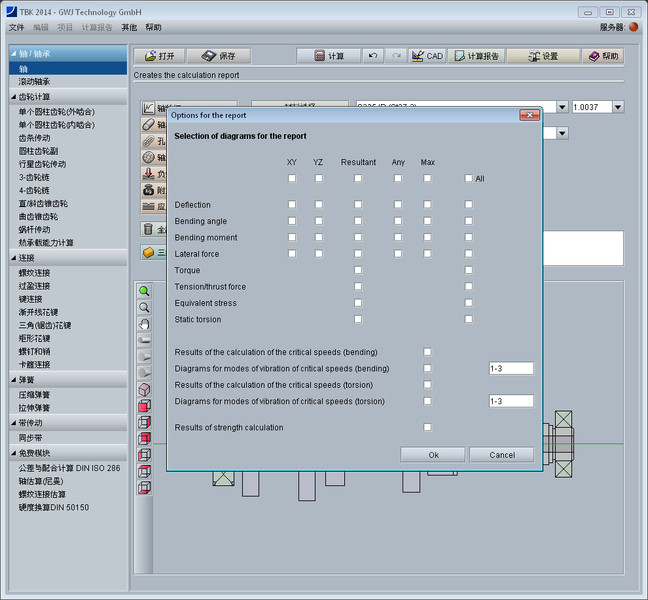Screen dimensions: 648x600
Task: Check Deflection in the XY column
Action: coord(292,204)
